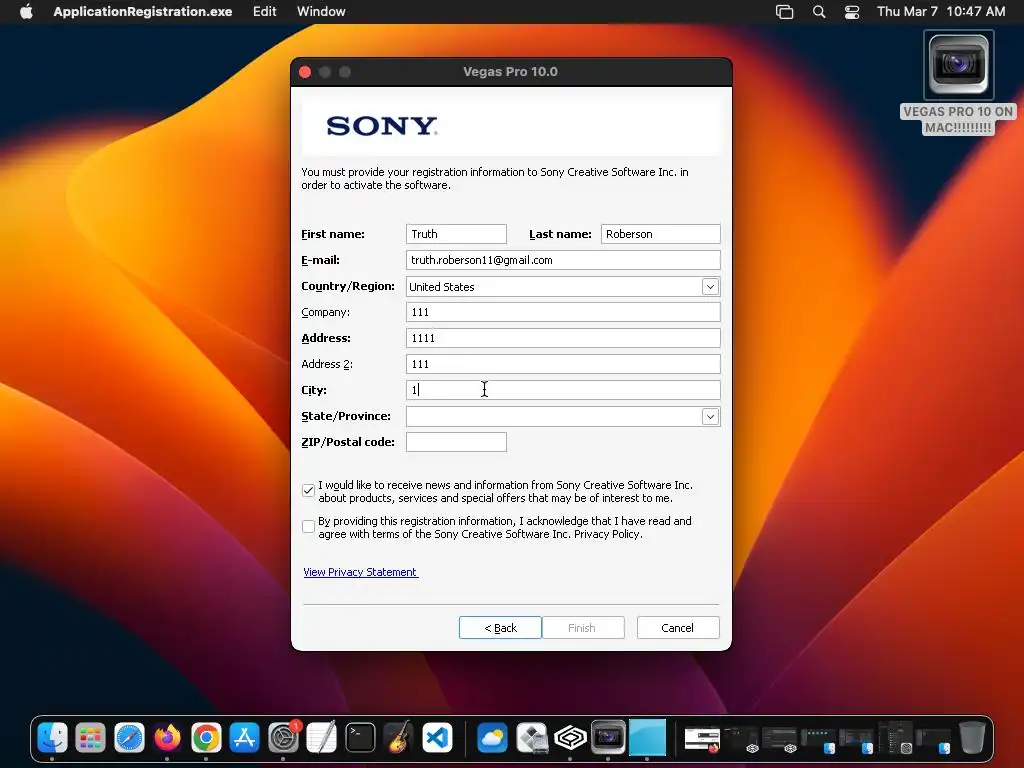Open Spotlight search in the menu bar

818,12
